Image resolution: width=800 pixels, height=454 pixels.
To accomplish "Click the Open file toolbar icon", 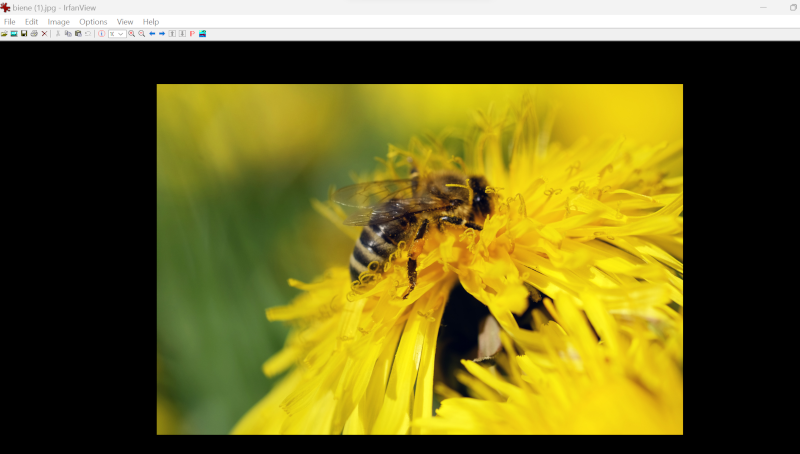I will click(4, 34).
